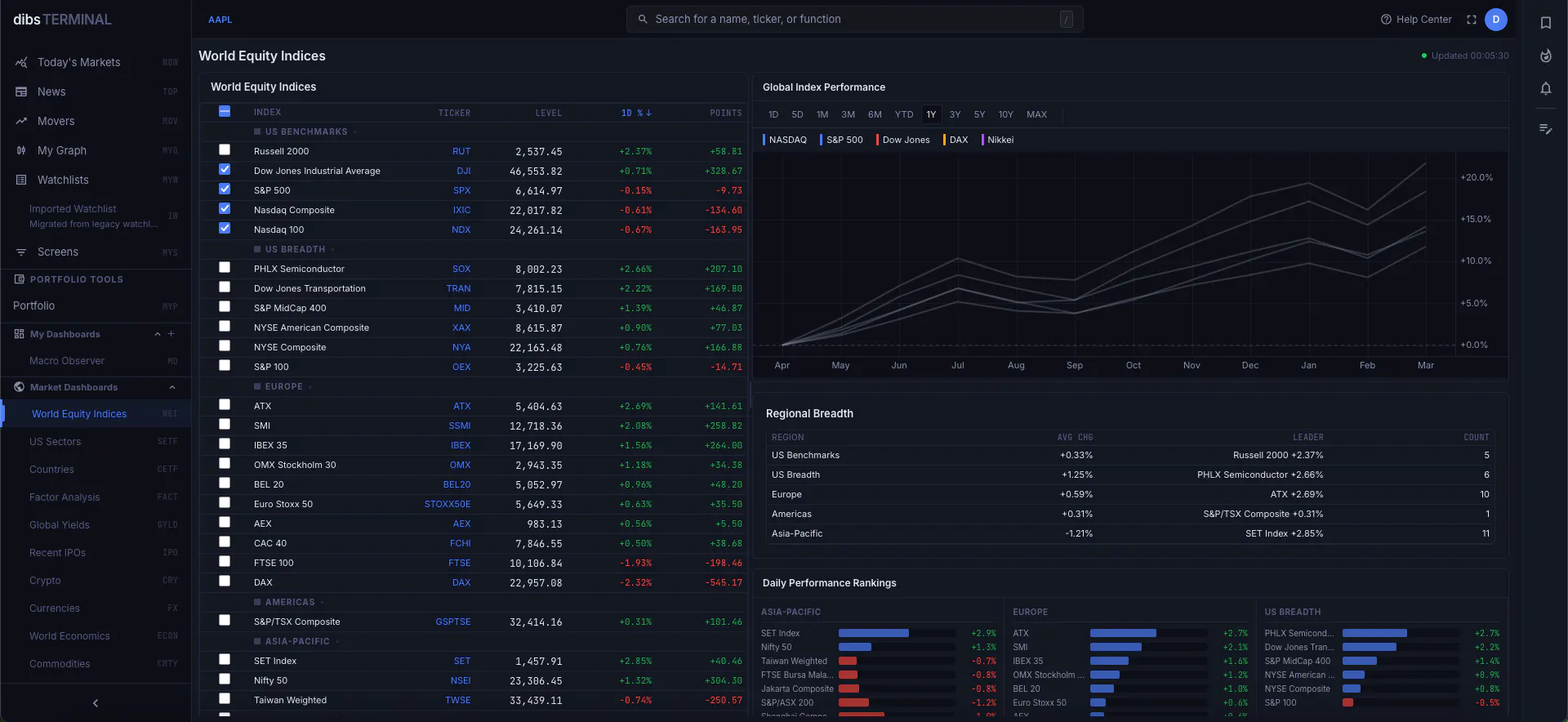Open Today's Markets chart icon
1568x722 pixels.
point(21,62)
